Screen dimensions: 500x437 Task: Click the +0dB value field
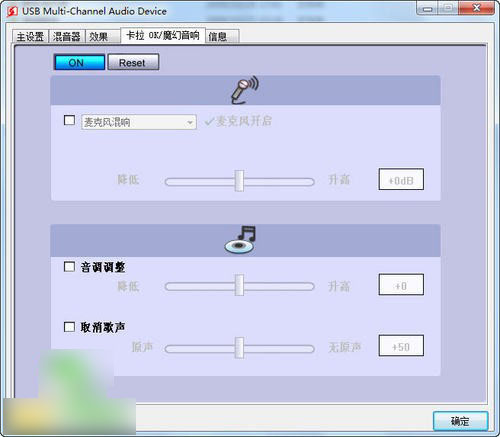(x=401, y=179)
